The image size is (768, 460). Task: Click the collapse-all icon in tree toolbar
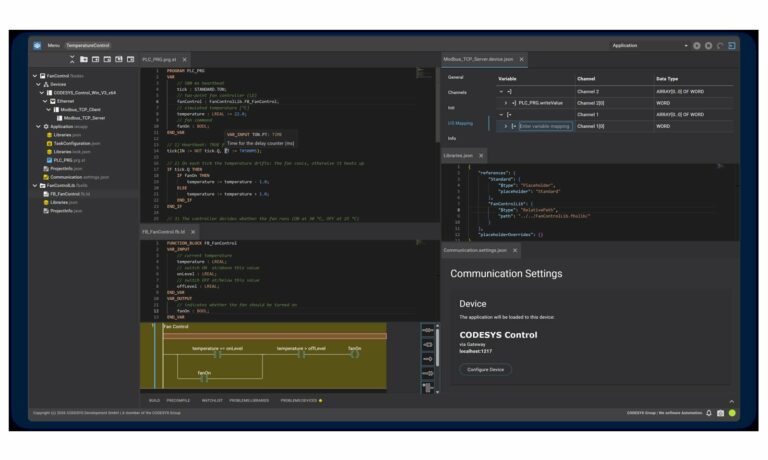pyautogui.click(x=72, y=59)
